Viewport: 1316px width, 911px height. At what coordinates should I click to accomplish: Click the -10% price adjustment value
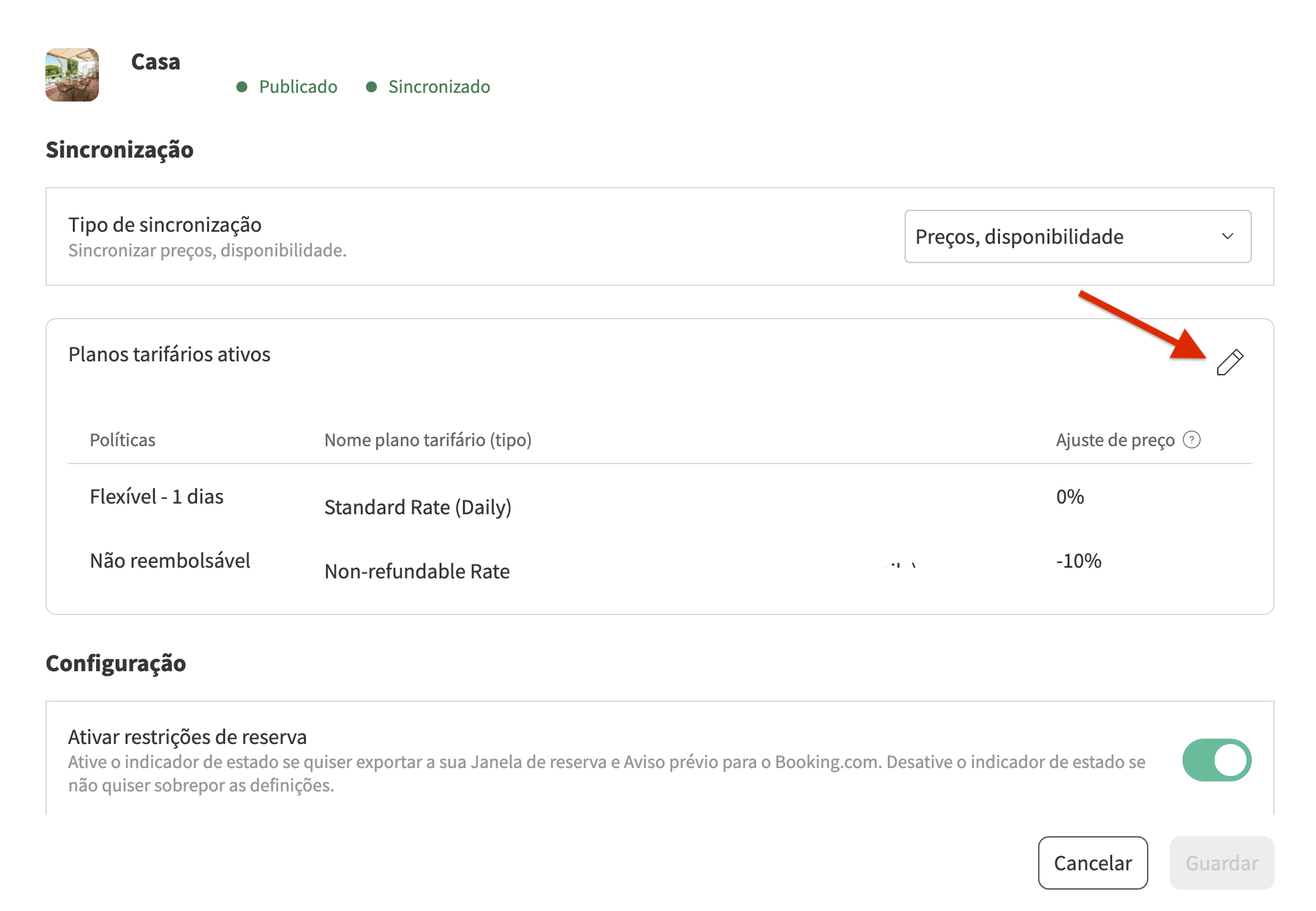(x=1078, y=560)
